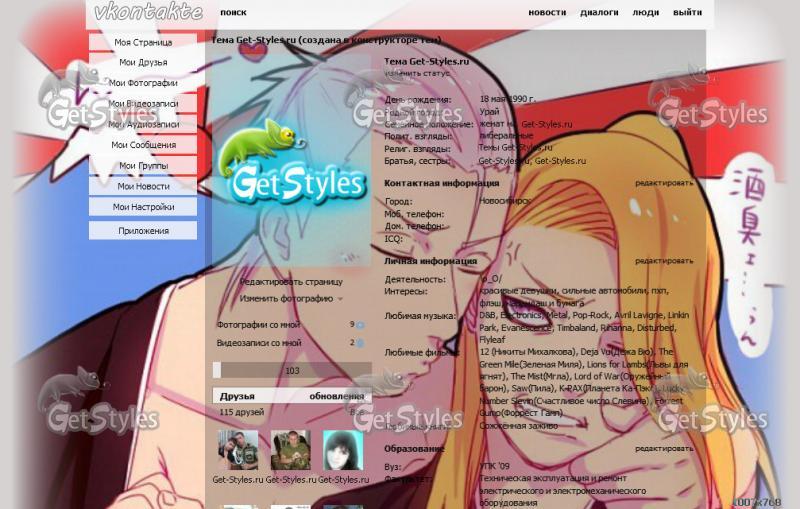Select Мои Фотографии from the sidebar

tap(143, 83)
